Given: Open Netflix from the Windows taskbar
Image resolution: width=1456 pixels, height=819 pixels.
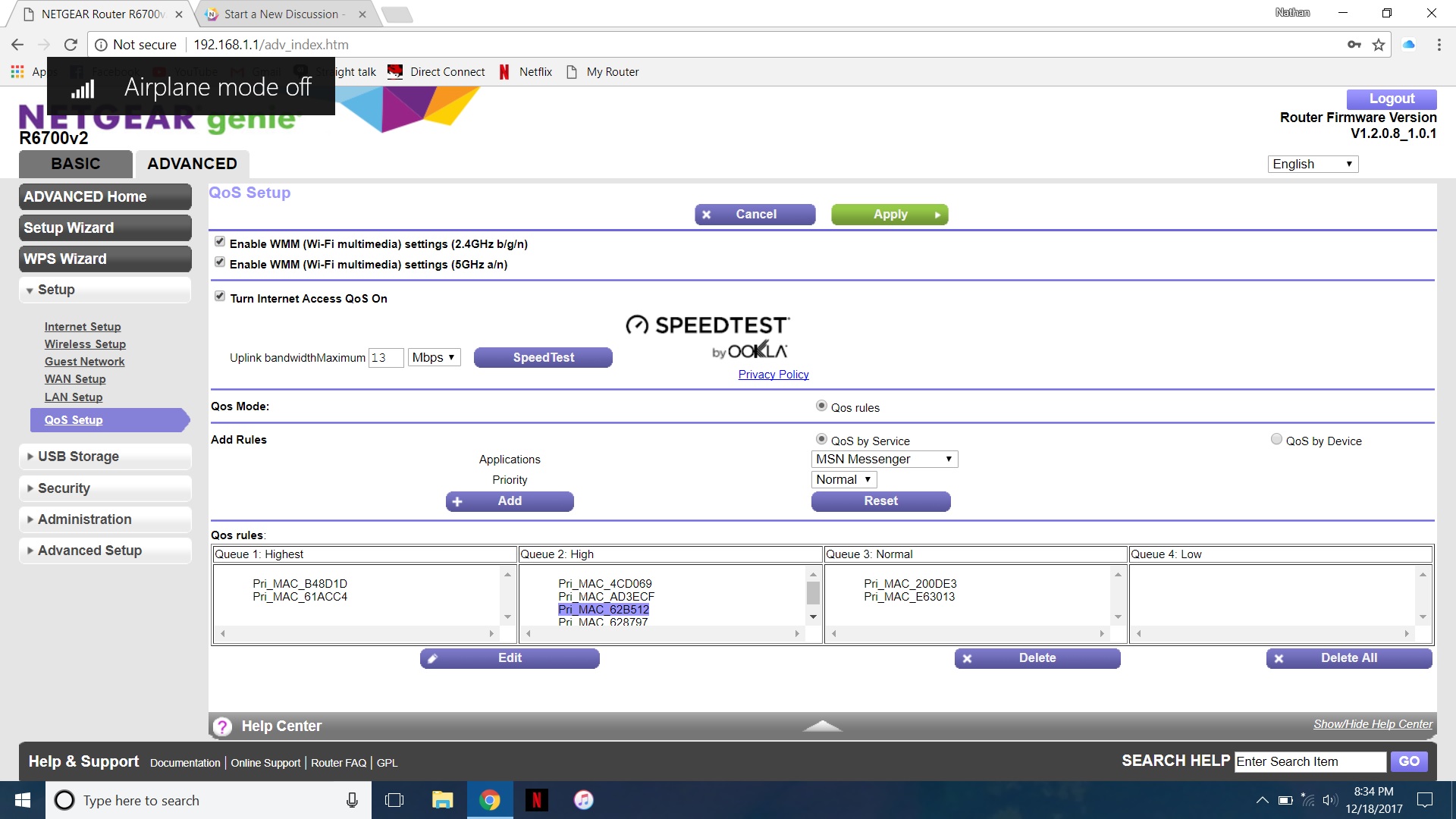Looking at the screenshot, I should (x=536, y=800).
